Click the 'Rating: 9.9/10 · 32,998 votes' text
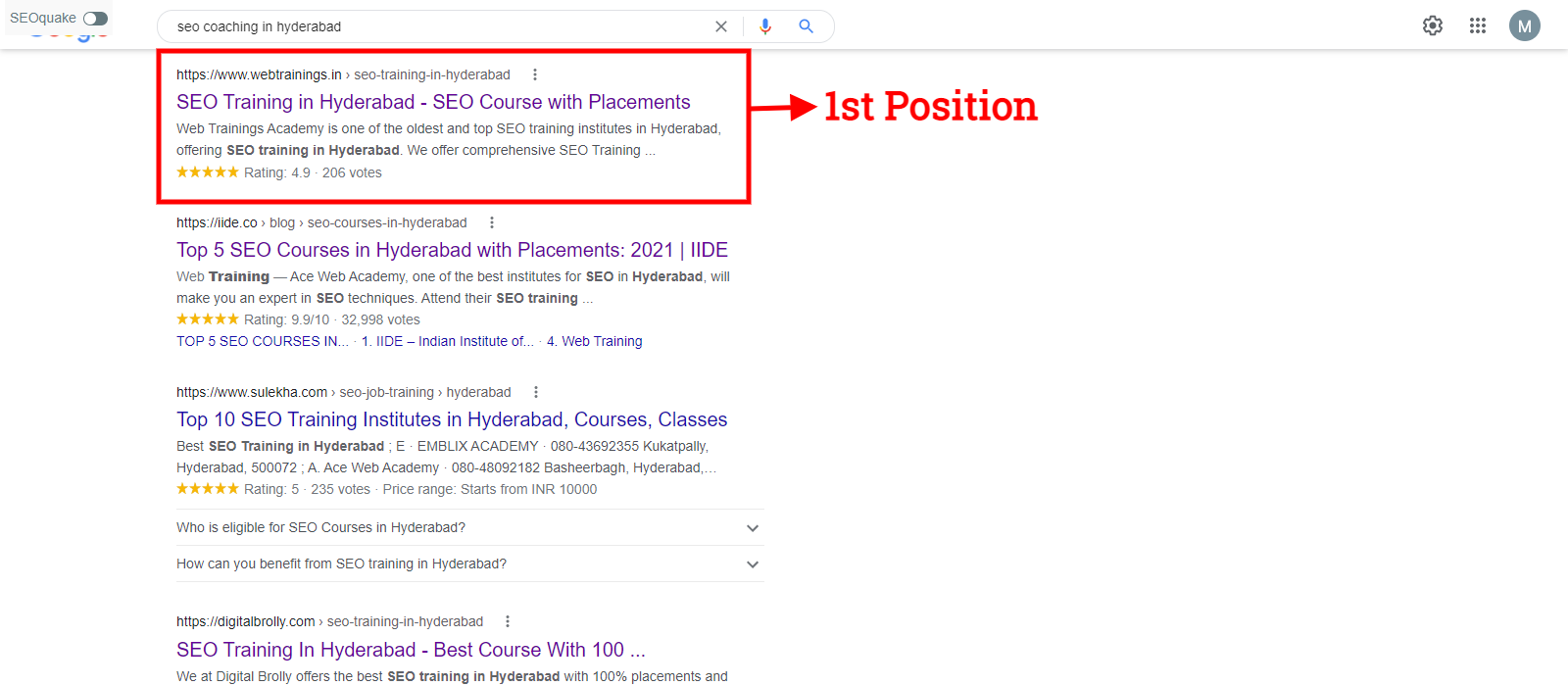 click(332, 319)
